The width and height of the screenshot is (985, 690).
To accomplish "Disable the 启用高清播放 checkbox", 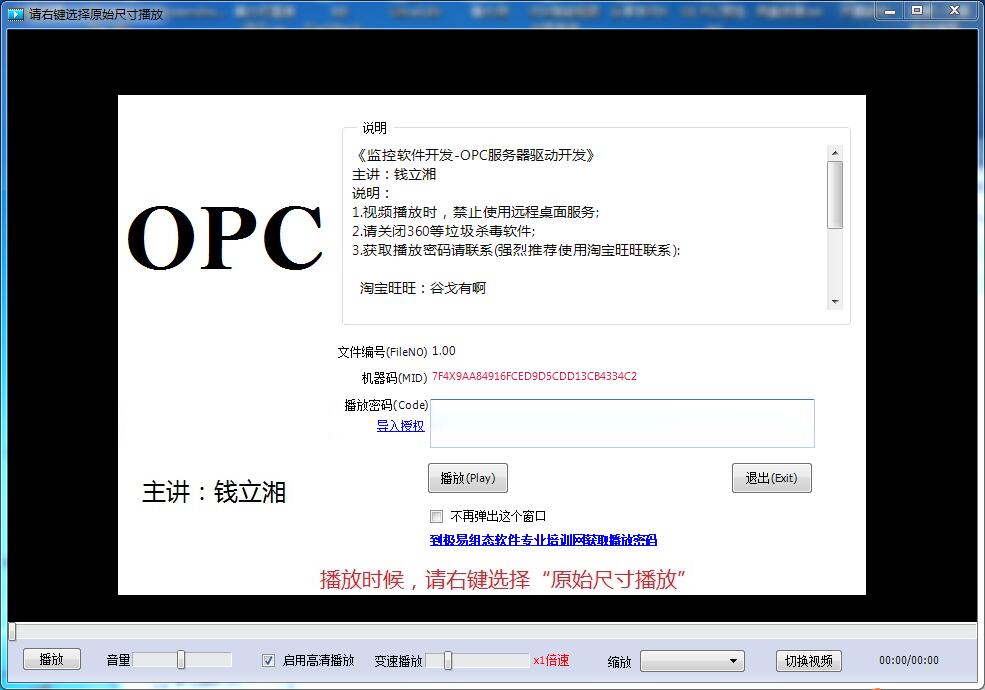I will click(268, 660).
